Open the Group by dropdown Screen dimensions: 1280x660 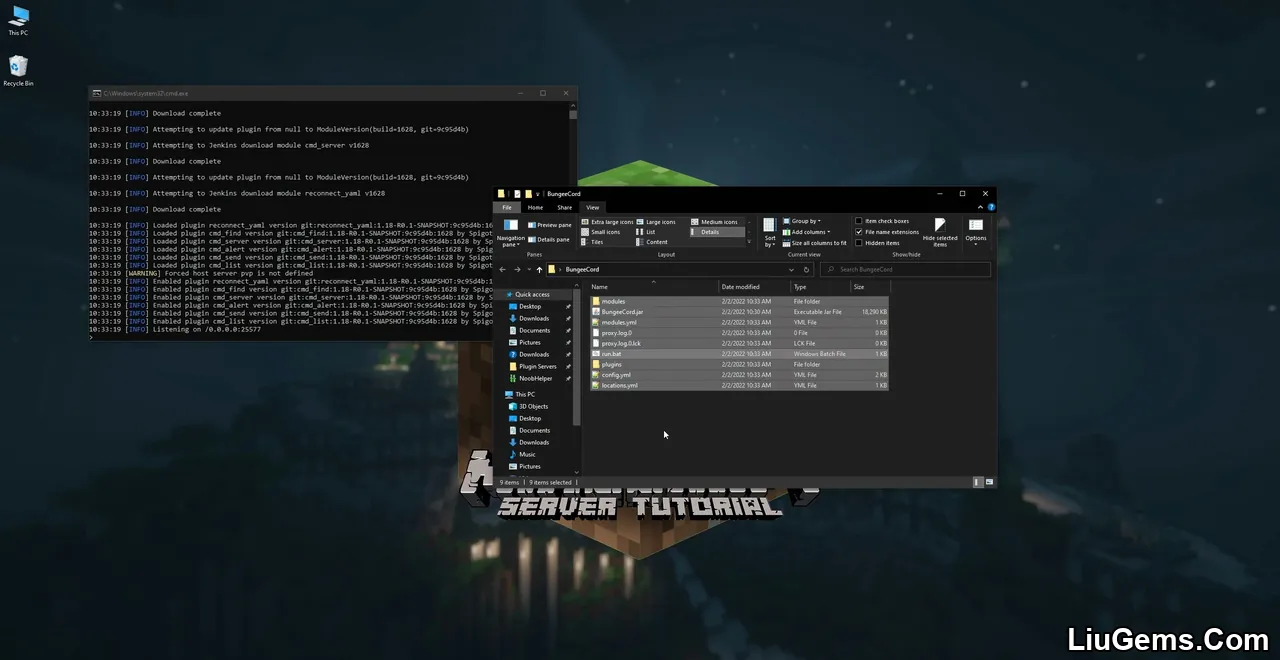[x=801, y=221]
